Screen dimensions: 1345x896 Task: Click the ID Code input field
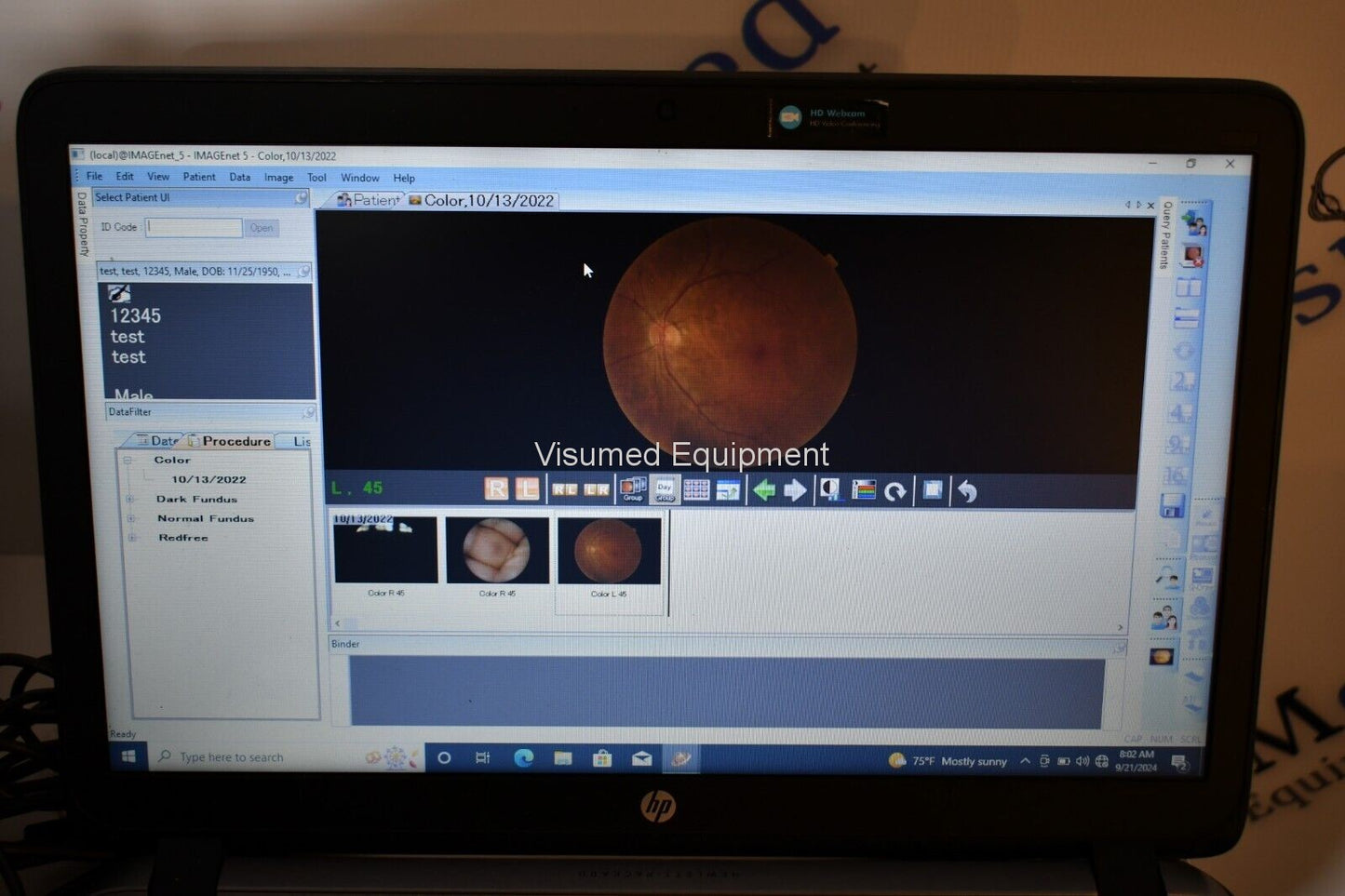click(194, 228)
